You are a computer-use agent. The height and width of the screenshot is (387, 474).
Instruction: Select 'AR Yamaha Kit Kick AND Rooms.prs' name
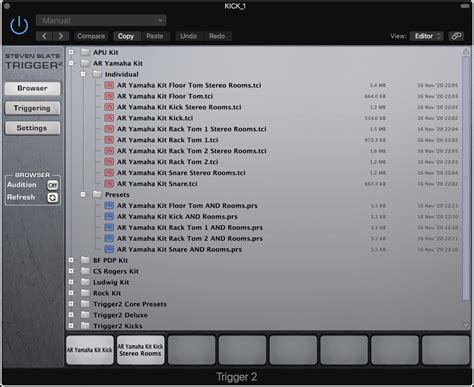click(x=177, y=216)
